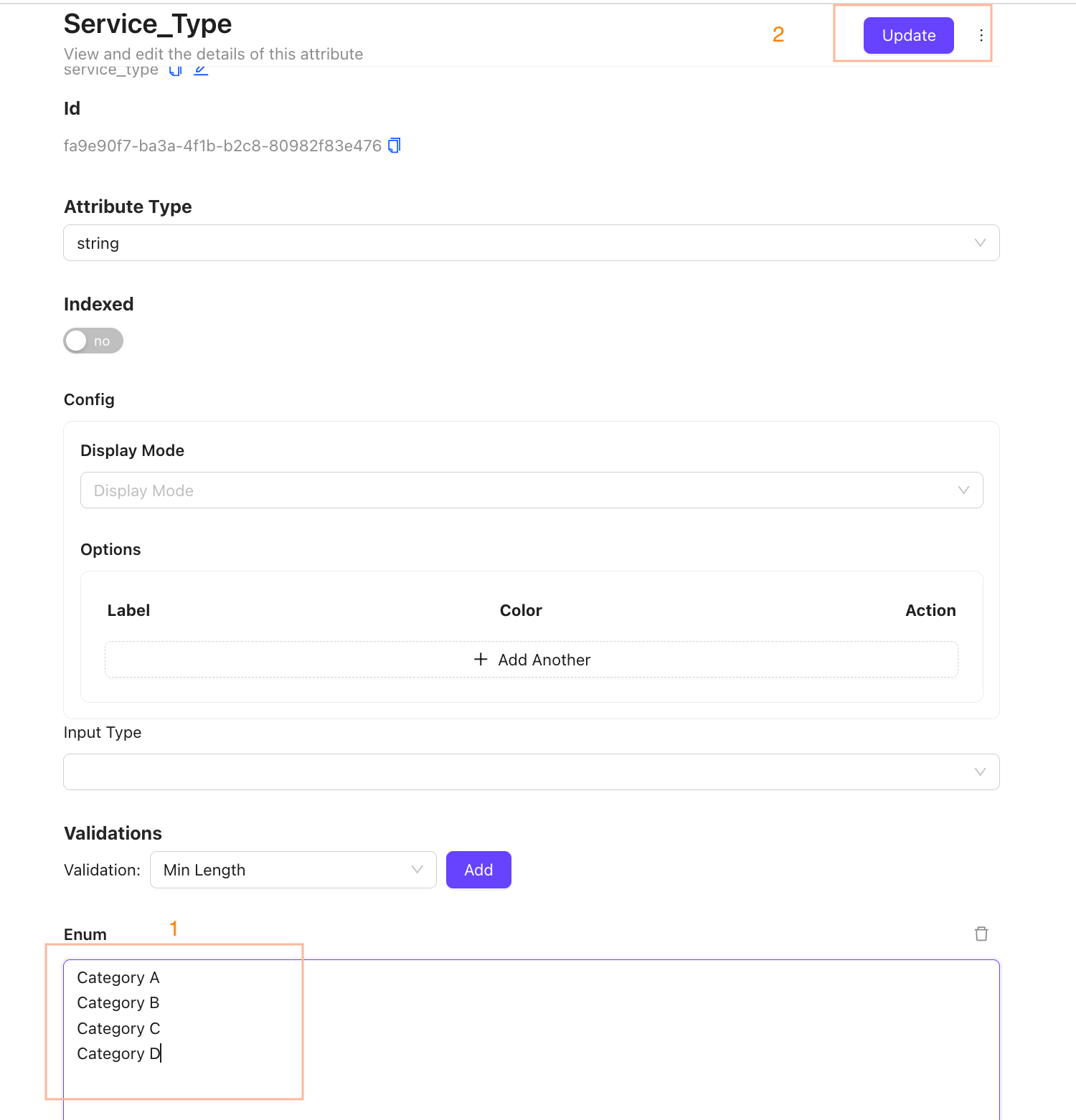Delete the Enum validation with trash icon
Viewport: 1076px width, 1120px height.
[x=981, y=934]
